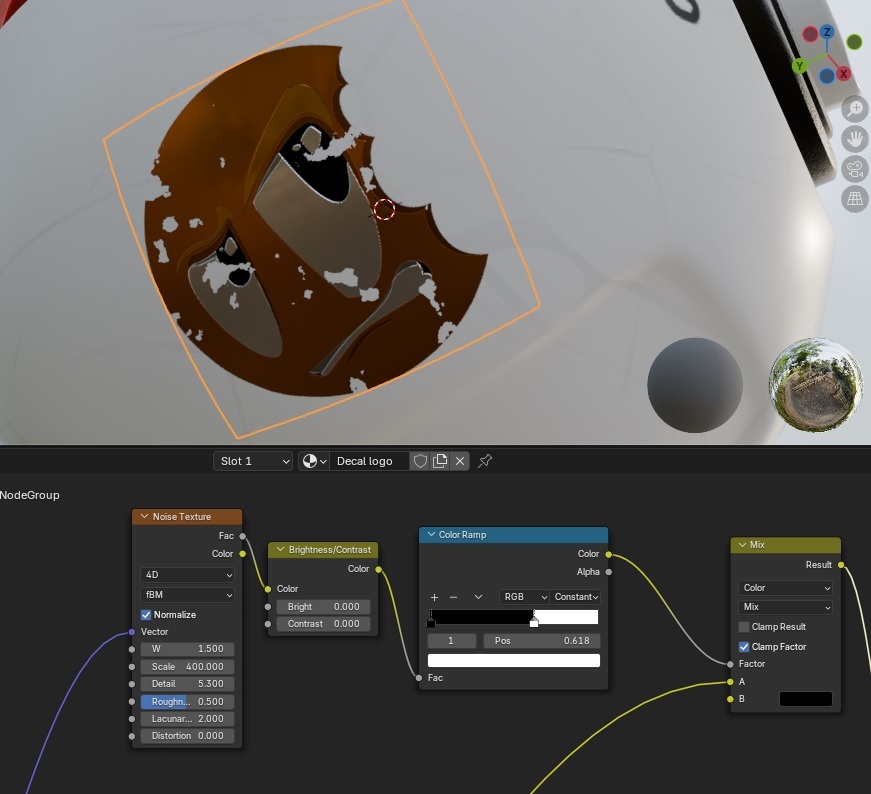
Task: Collapse the Mix node
Action: pos(742,545)
